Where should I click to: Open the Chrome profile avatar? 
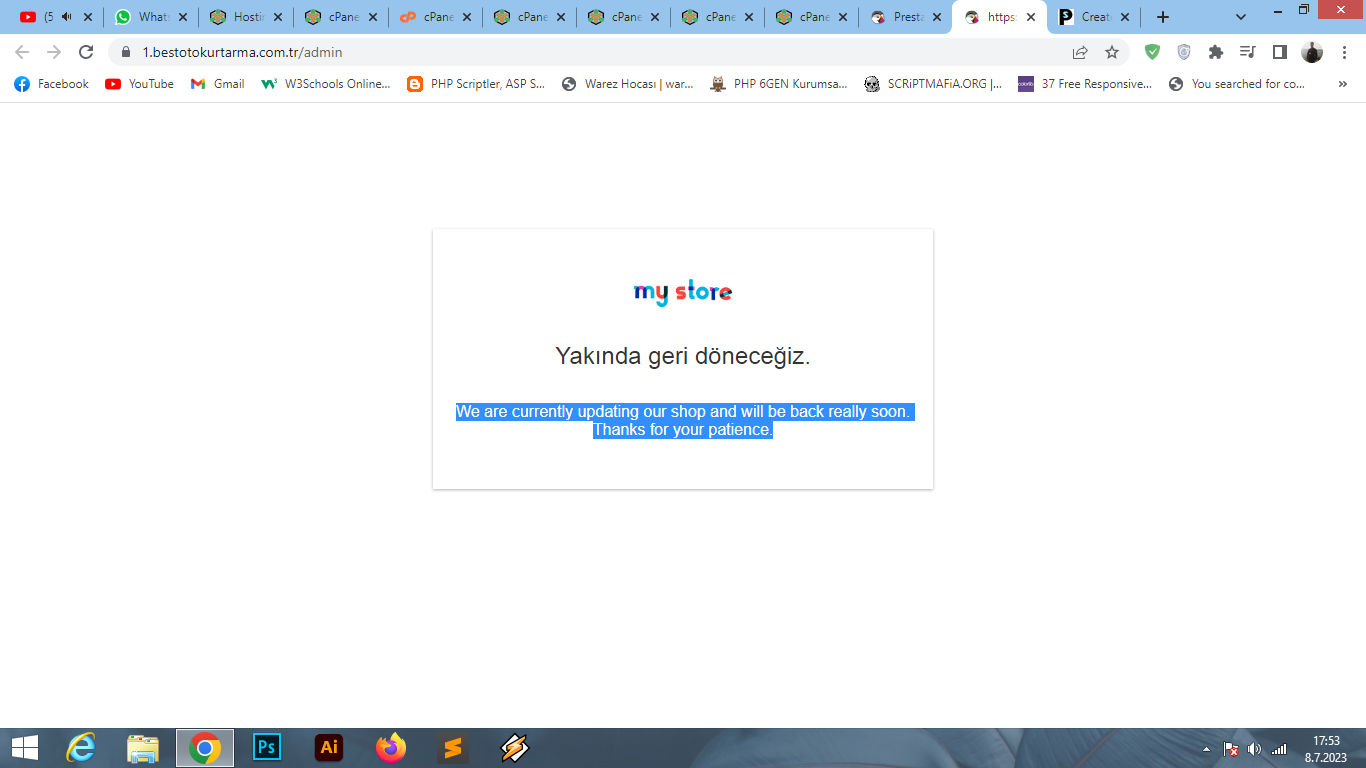pyautogui.click(x=1312, y=52)
